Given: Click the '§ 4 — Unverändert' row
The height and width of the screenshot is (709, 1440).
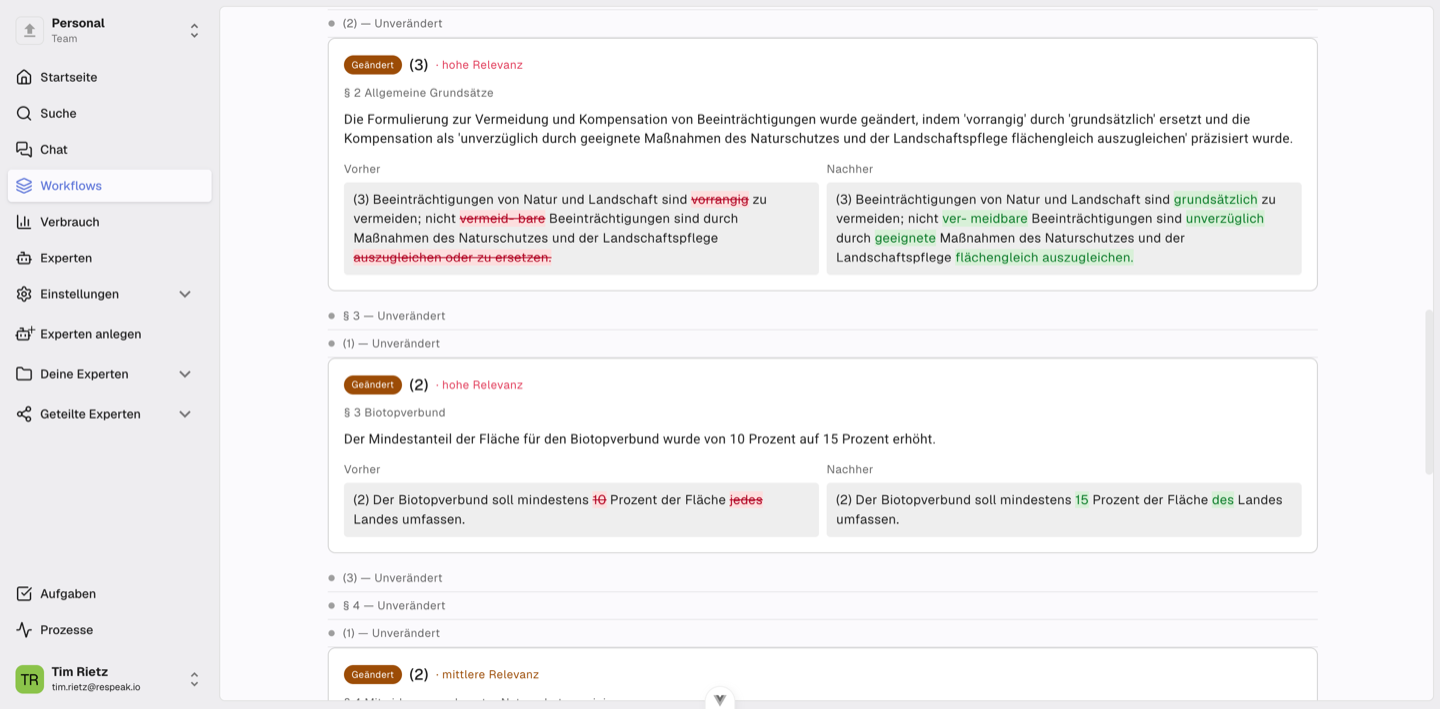Looking at the screenshot, I should (x=822, y=606).
